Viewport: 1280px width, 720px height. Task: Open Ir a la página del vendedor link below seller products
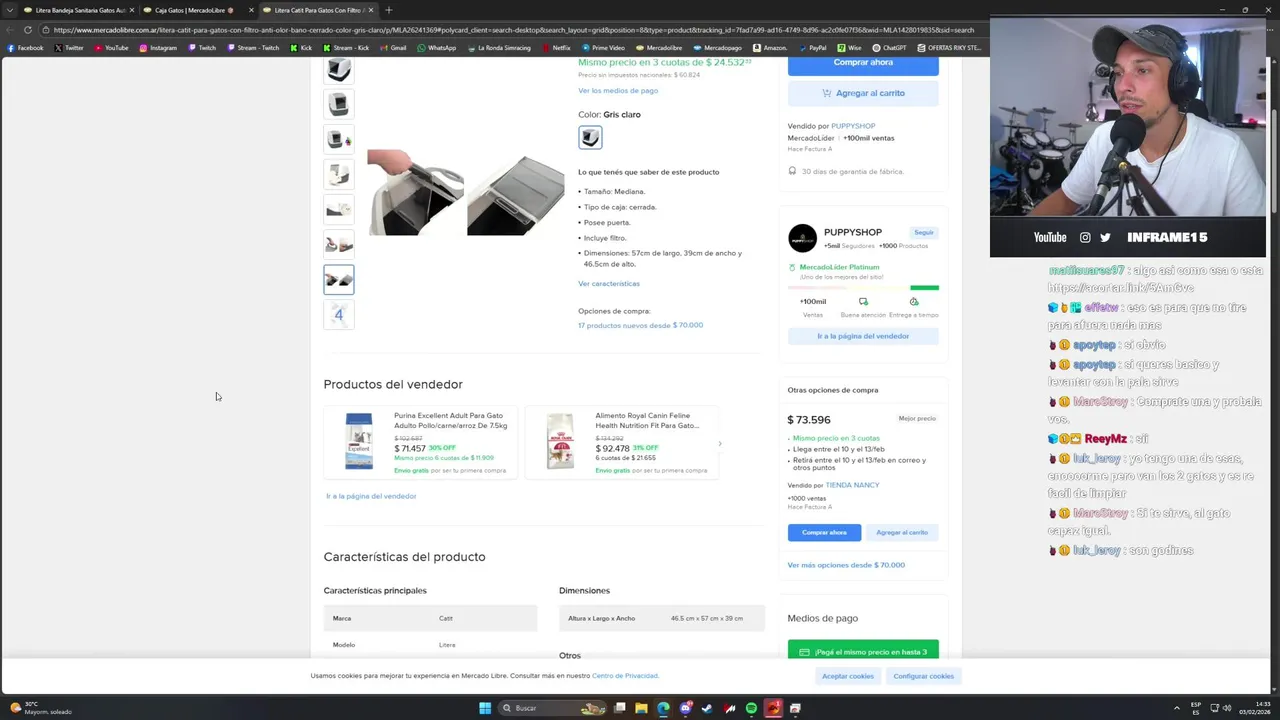tap(371, 496)
